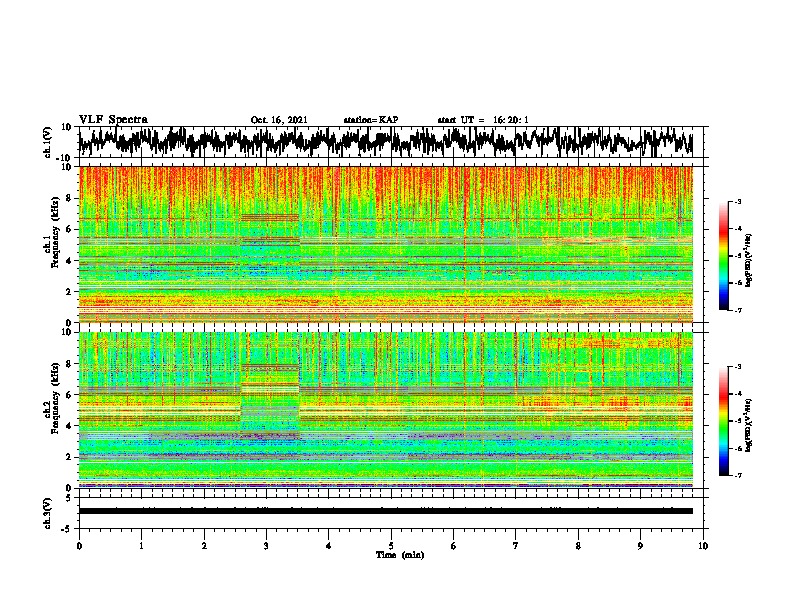Click the "VLF Spectra" plot title

(113, 119)
